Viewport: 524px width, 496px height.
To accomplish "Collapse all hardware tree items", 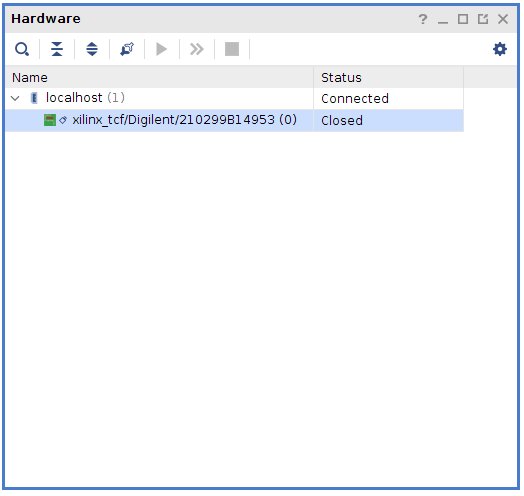I will coord(57,49).
